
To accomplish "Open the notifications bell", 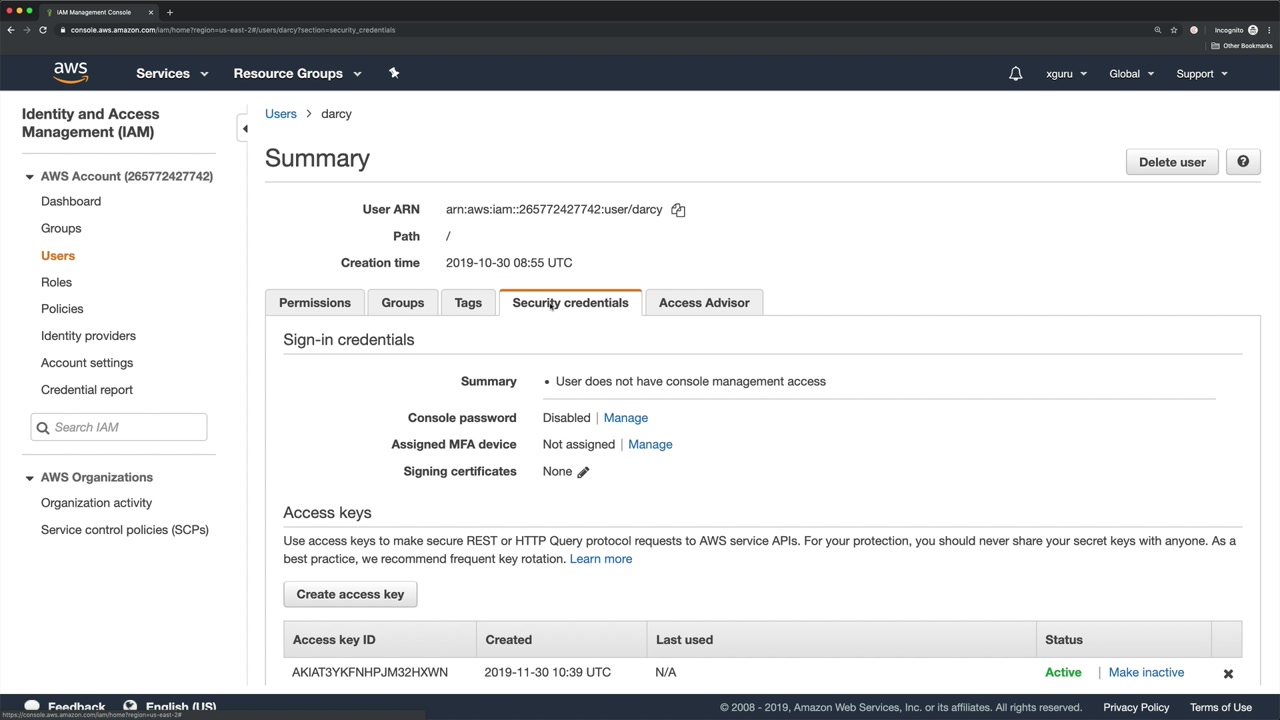I will 1015,73.
